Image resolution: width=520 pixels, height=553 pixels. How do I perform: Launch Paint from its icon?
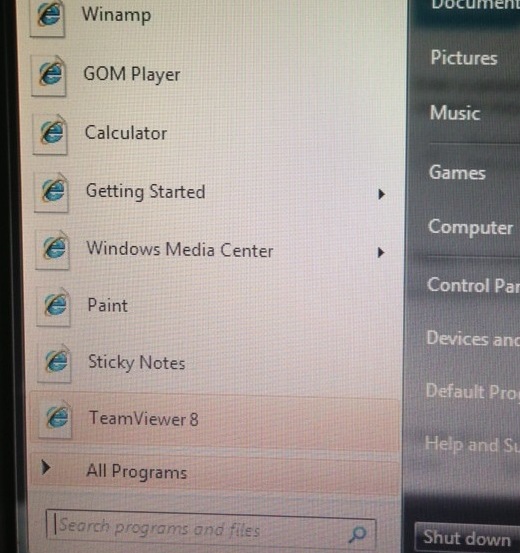pyautogui.click(x=55, y=305)
